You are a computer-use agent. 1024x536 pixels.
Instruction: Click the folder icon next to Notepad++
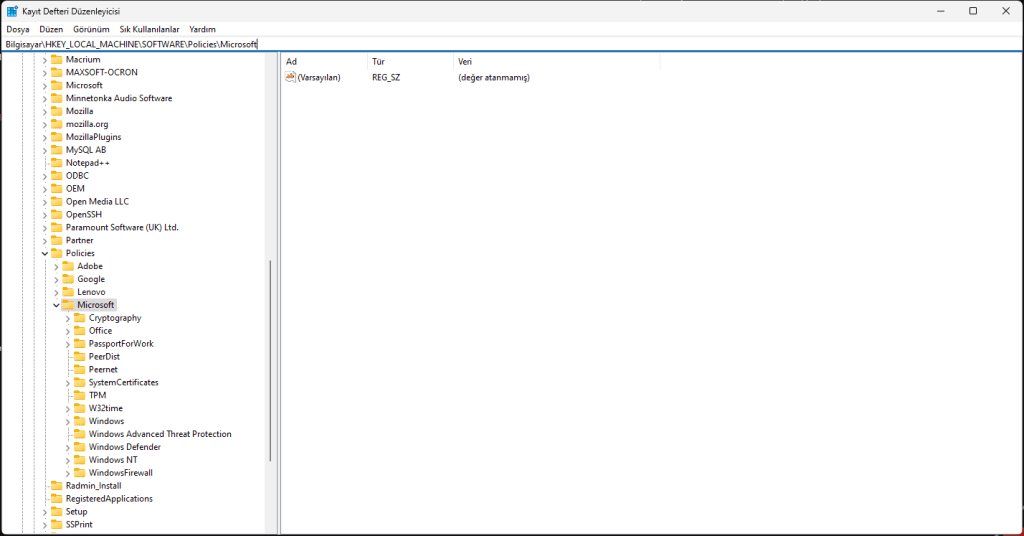click(x=57, y=162)
